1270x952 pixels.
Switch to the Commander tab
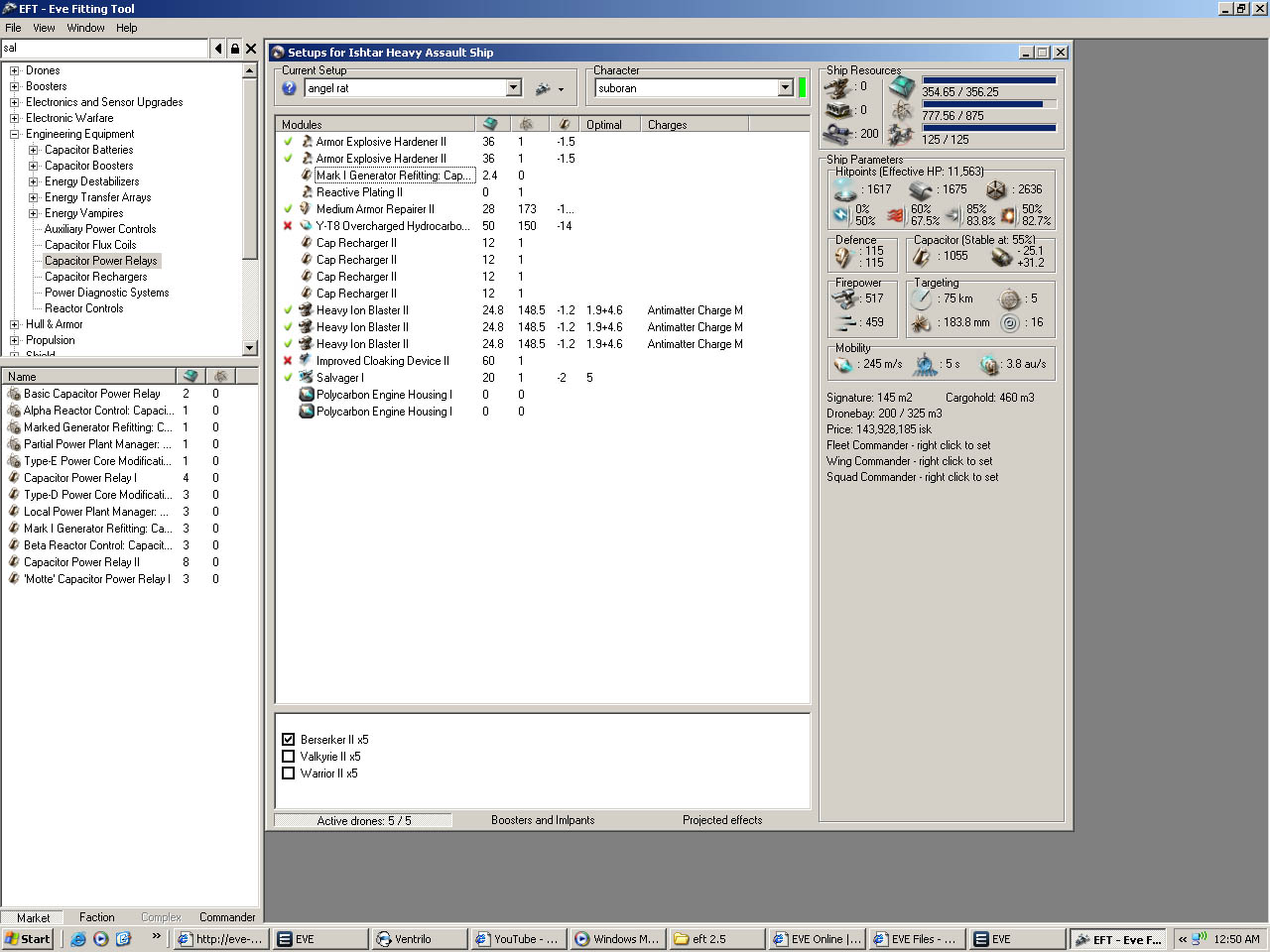227,917
